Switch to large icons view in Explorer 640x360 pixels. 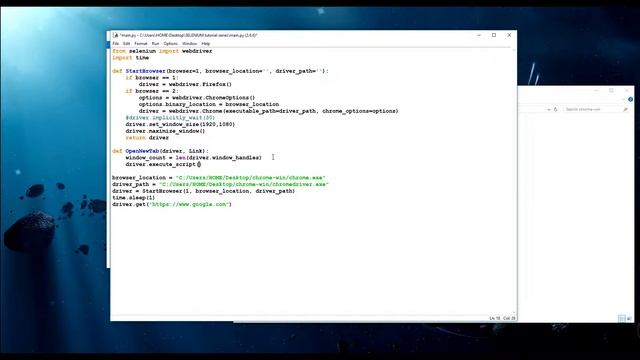pyautogui.click(x=629, y=318)
